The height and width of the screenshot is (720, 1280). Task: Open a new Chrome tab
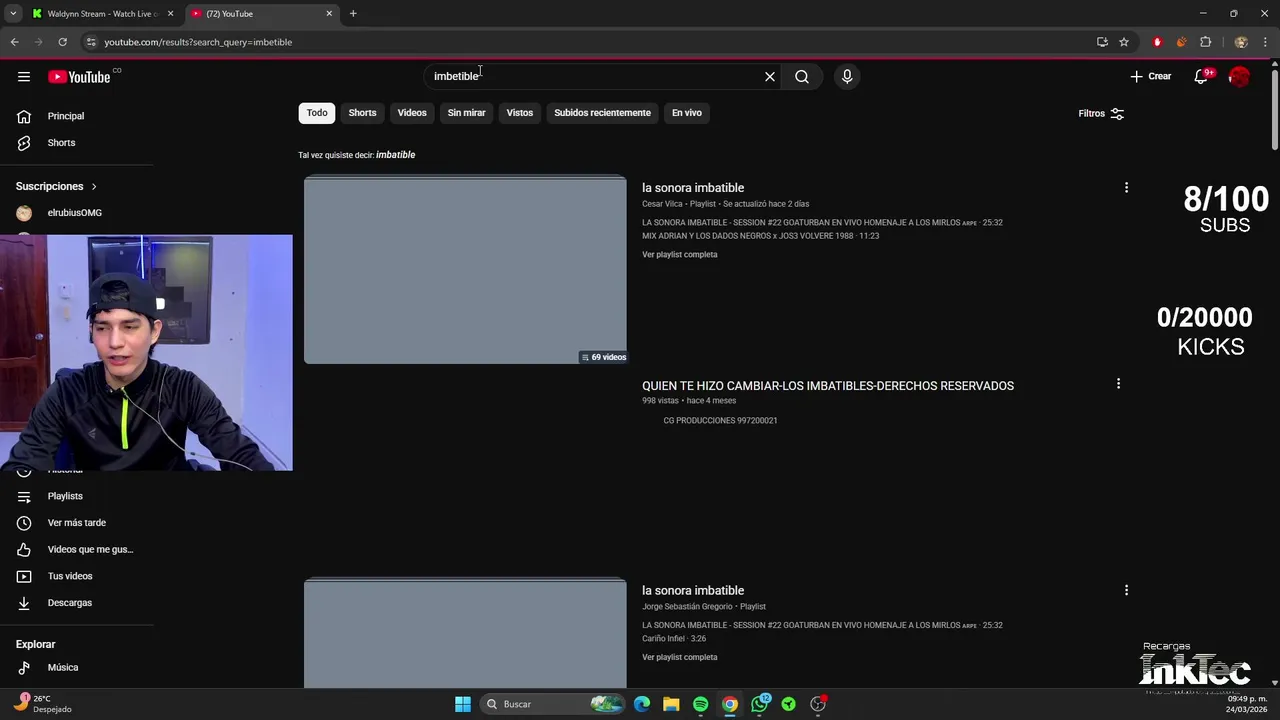353,14
